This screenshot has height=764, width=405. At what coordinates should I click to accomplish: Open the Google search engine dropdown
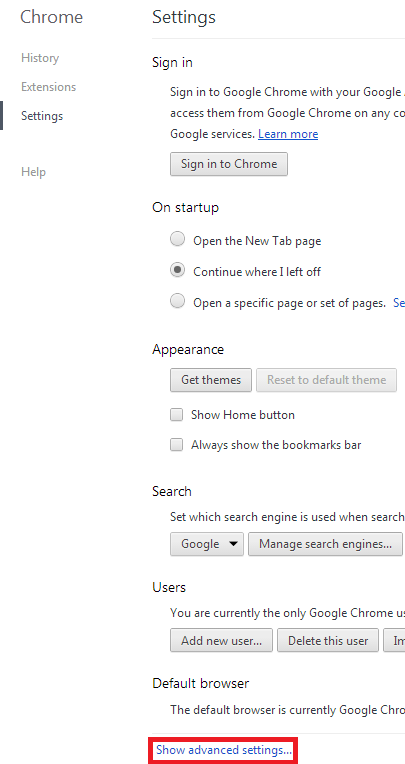pyautogui.click(x=207, y=544)
